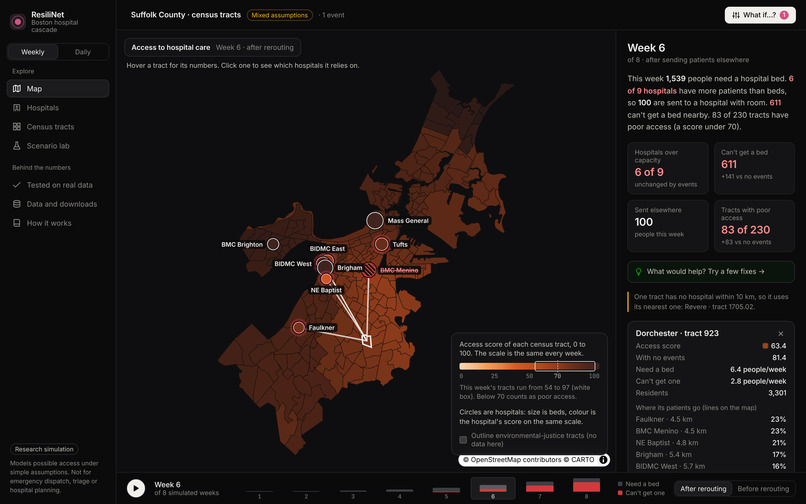806x504 pixels.
Task: Click the BMC Menino 4.5 km row
Action: pyautogui.click(x=710, y=431)
